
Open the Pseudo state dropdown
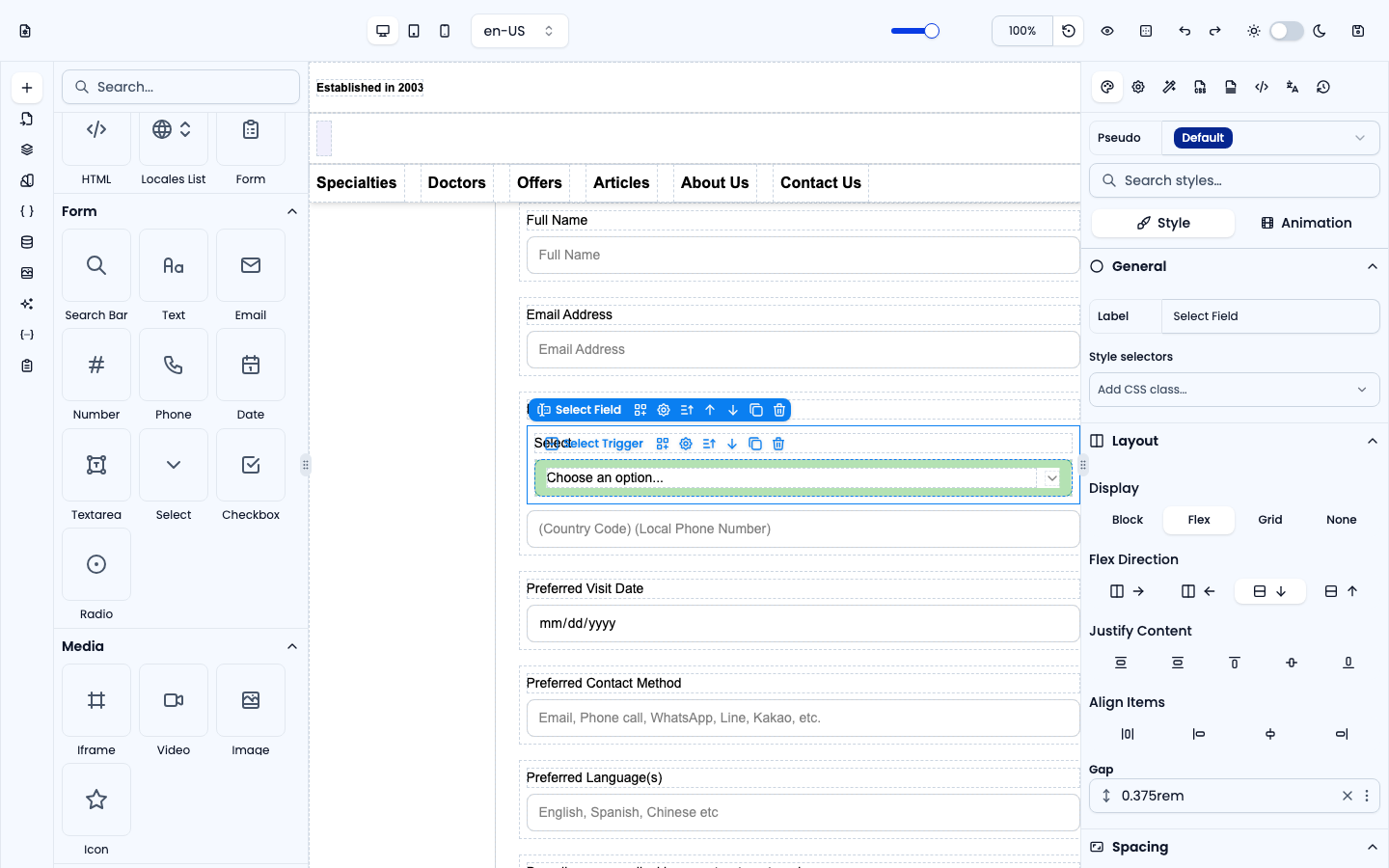[1270, 138]
